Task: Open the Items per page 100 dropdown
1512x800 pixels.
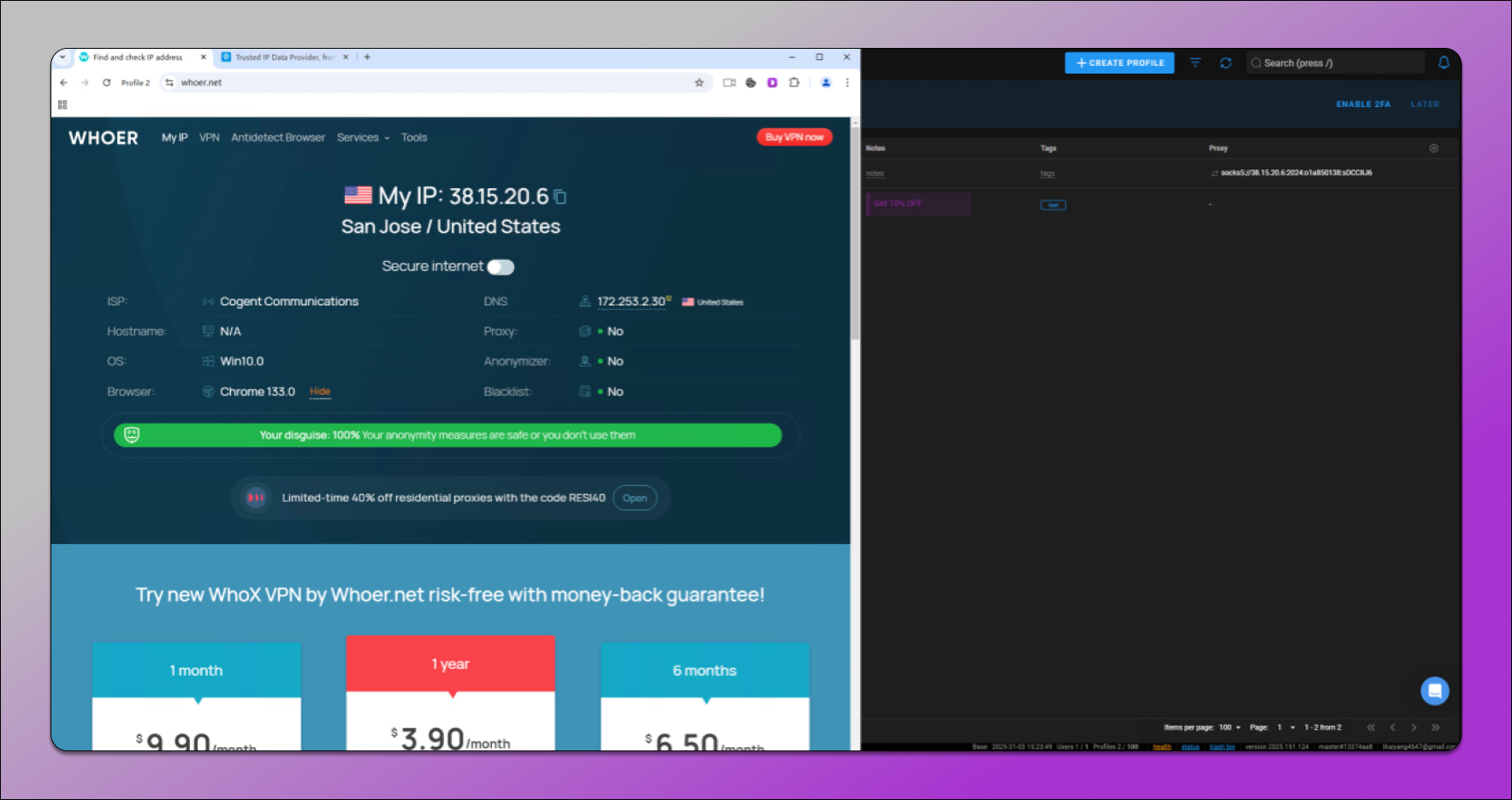Action: point(1230,727)
